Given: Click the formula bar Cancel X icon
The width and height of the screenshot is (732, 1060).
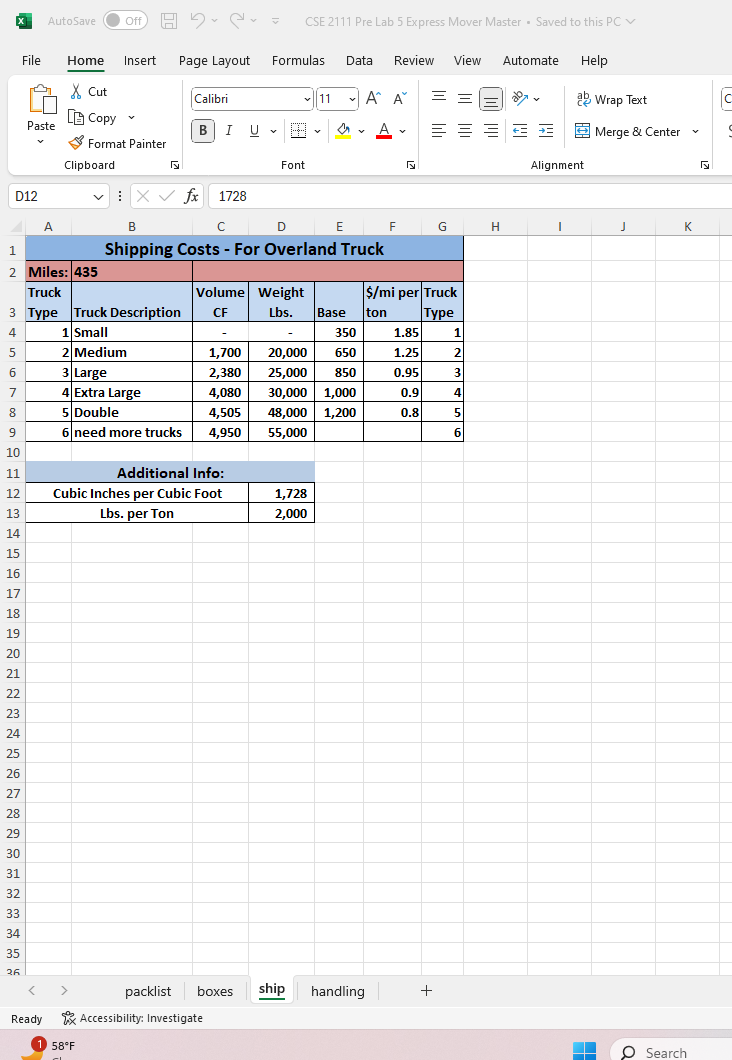Looking at the screenshot, I should (143, 196).
